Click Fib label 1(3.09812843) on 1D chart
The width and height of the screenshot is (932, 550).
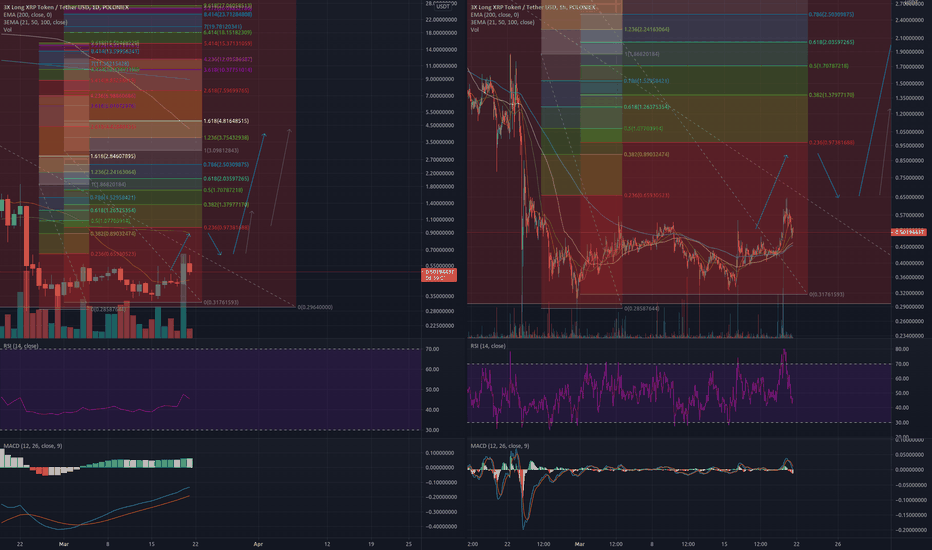222,150
